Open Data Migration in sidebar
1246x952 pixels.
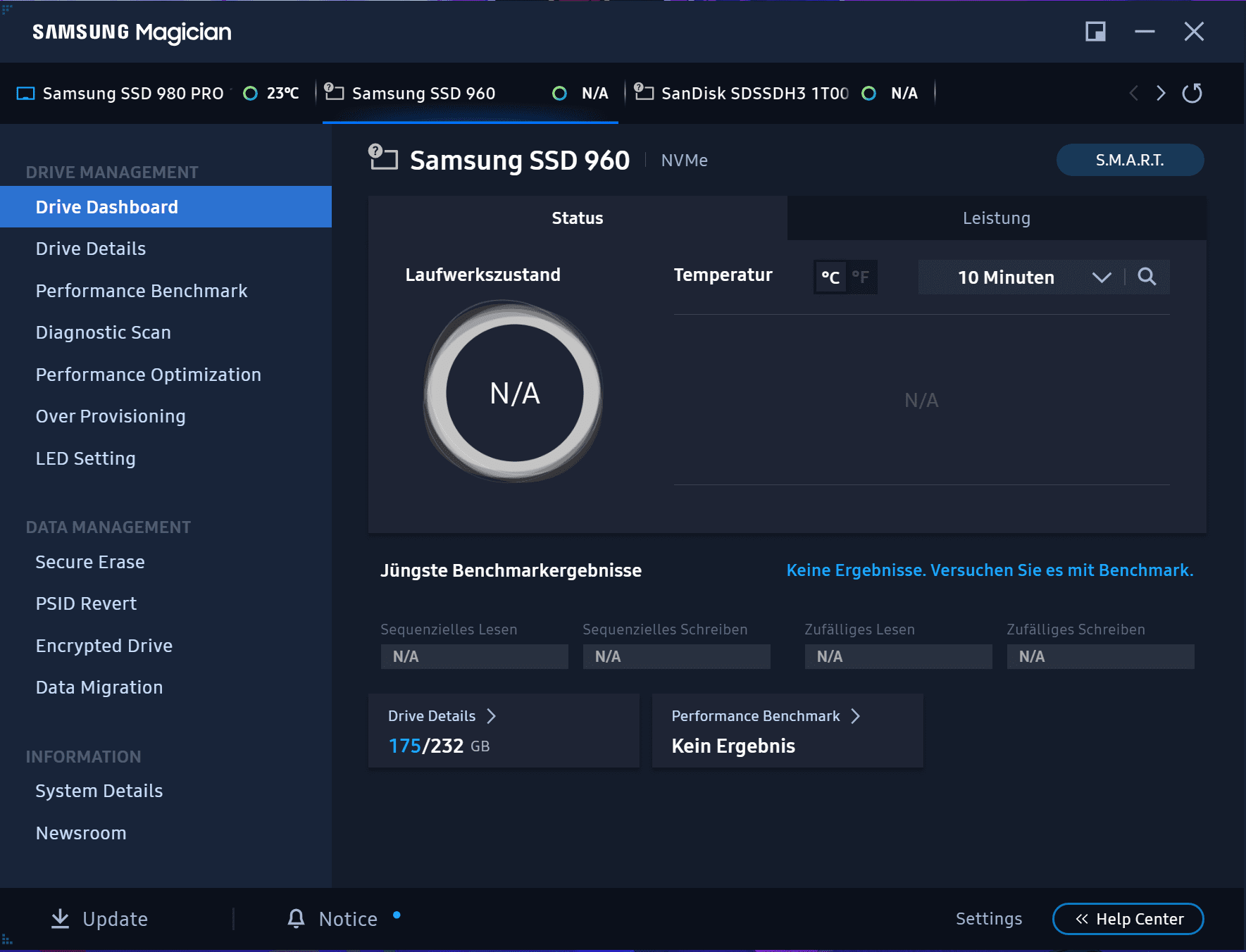(x=166, y=687)
